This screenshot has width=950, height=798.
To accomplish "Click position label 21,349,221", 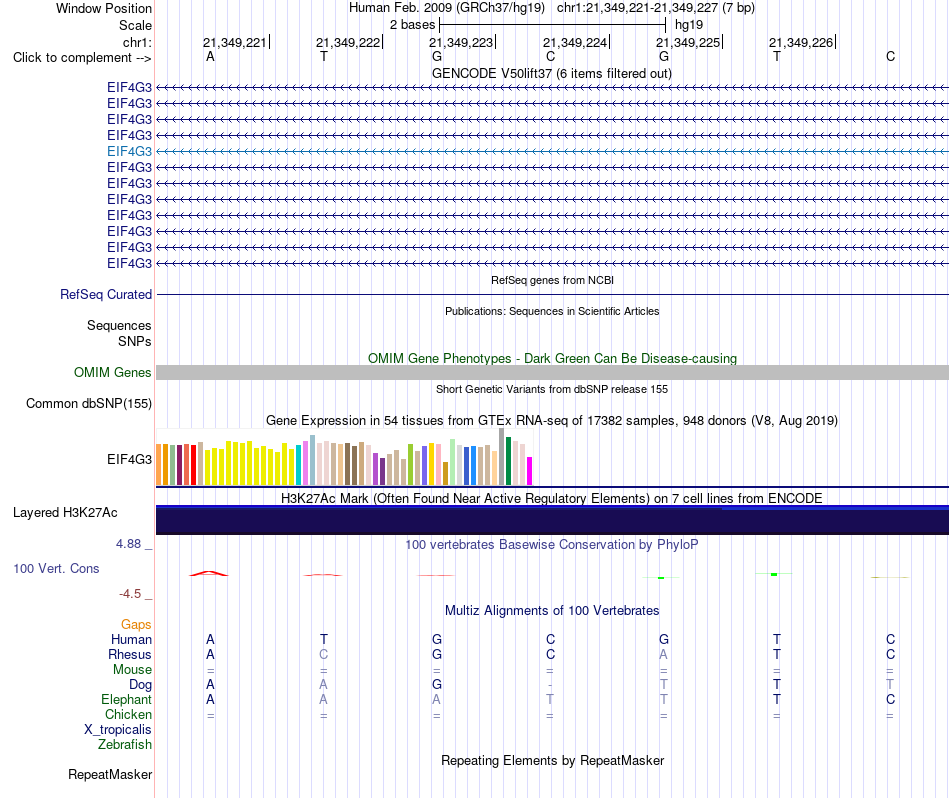I will (x=234, y=42).
